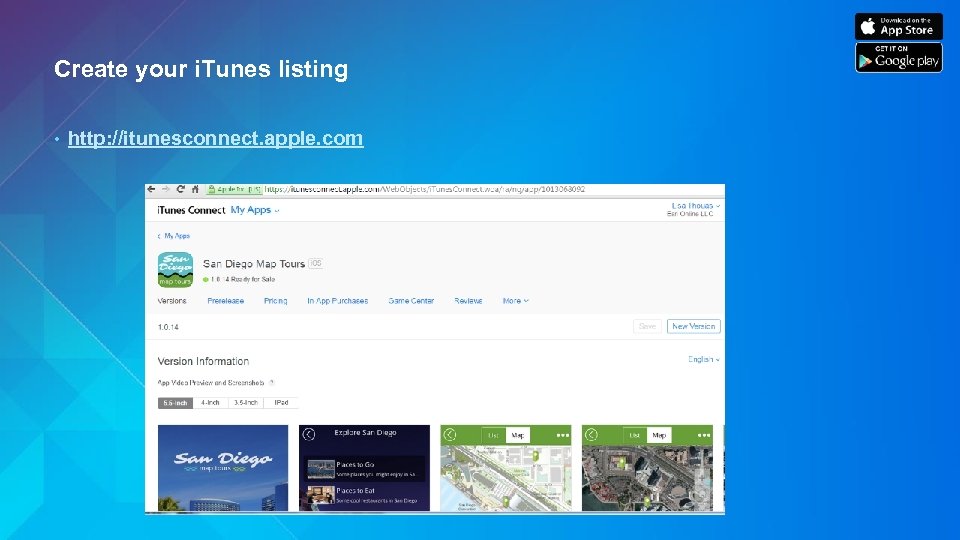The width and height of the screenshot is (960, 540).
Task: Click the Save button
Action: point(647,326)
